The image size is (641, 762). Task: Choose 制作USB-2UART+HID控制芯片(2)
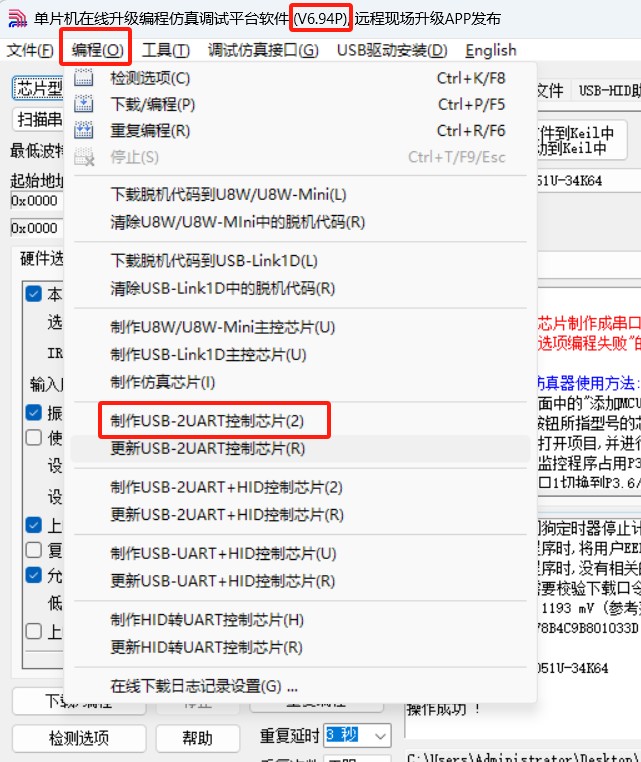coord(300,487)
